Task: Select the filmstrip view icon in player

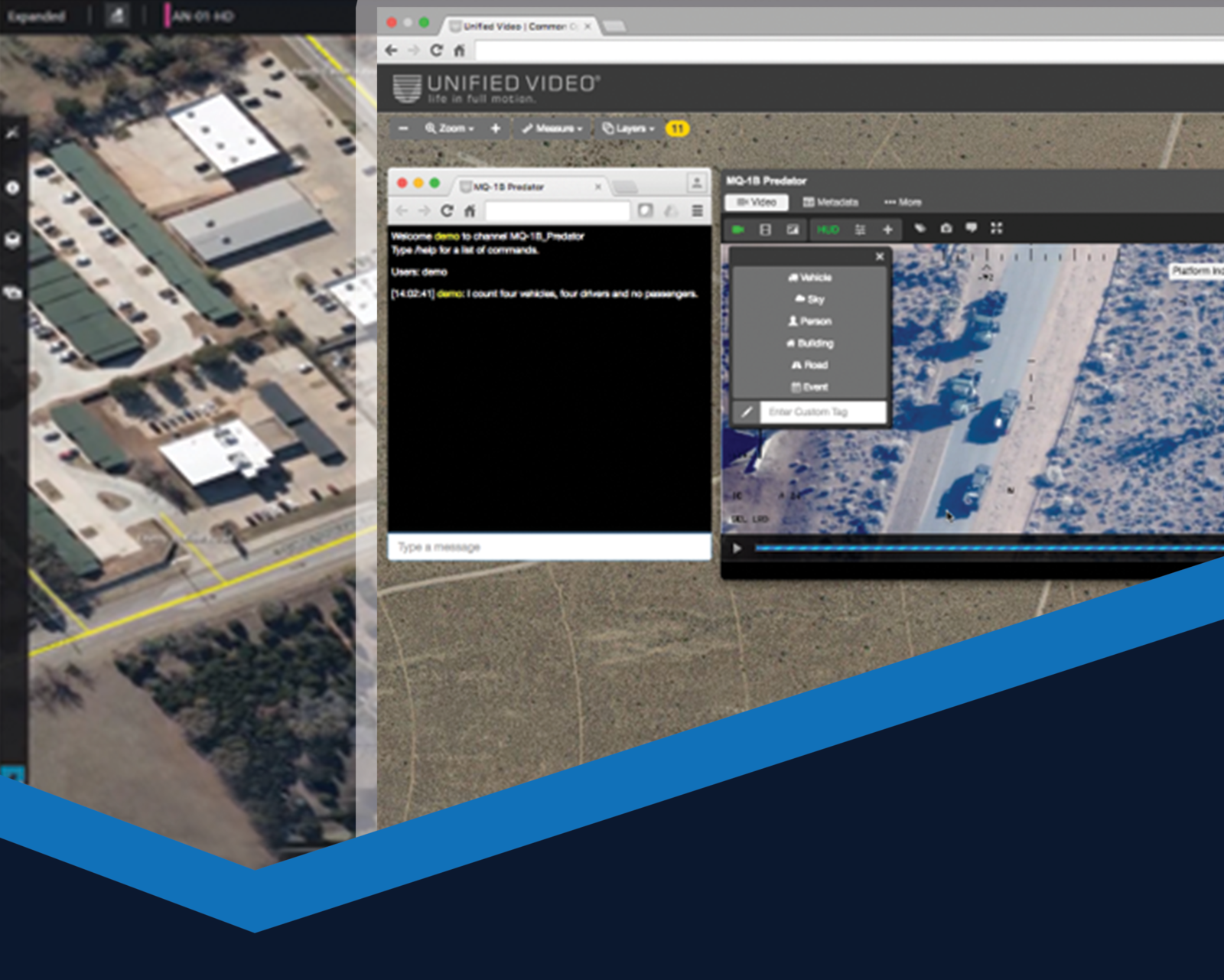Action: click(765, 229)
